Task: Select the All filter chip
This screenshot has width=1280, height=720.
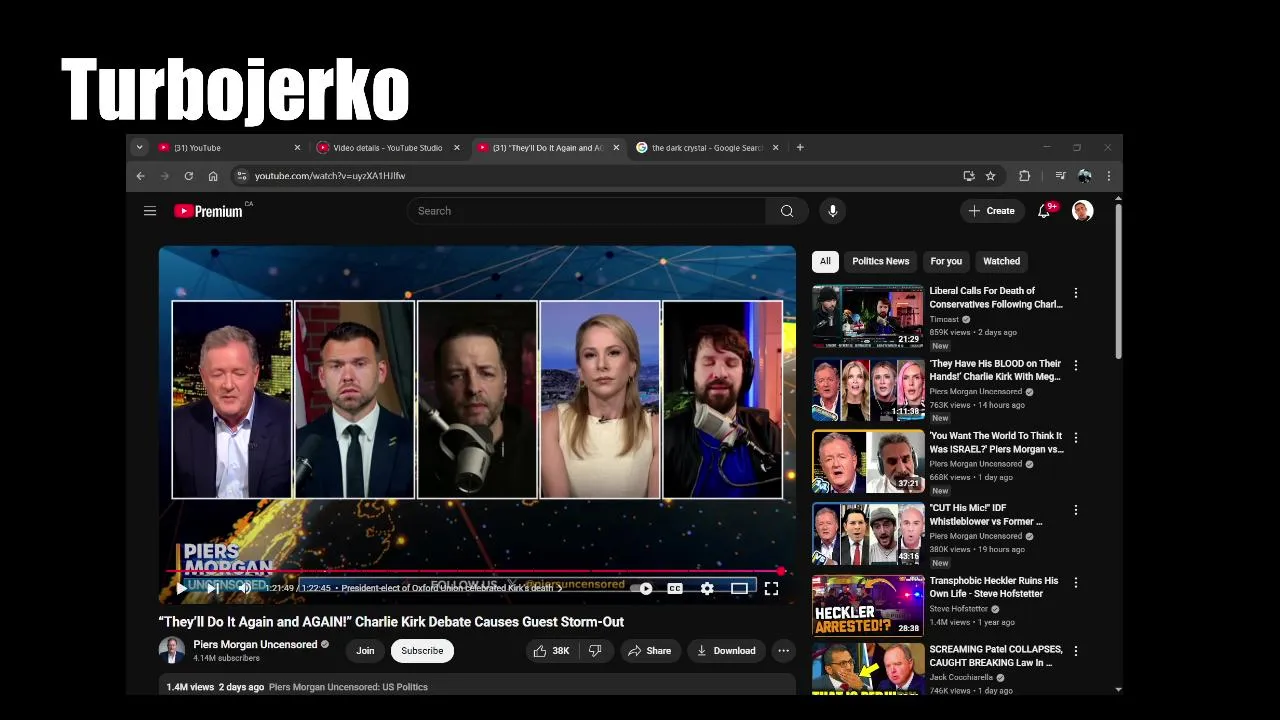Action: coord(825,261)
